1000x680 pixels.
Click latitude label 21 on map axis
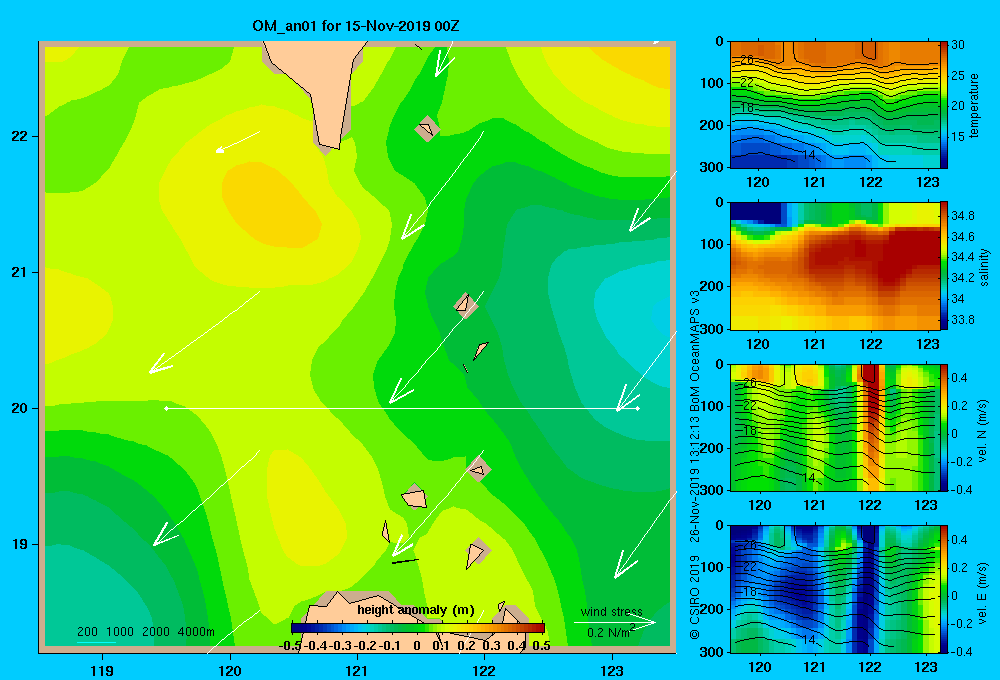click(20, 272)
